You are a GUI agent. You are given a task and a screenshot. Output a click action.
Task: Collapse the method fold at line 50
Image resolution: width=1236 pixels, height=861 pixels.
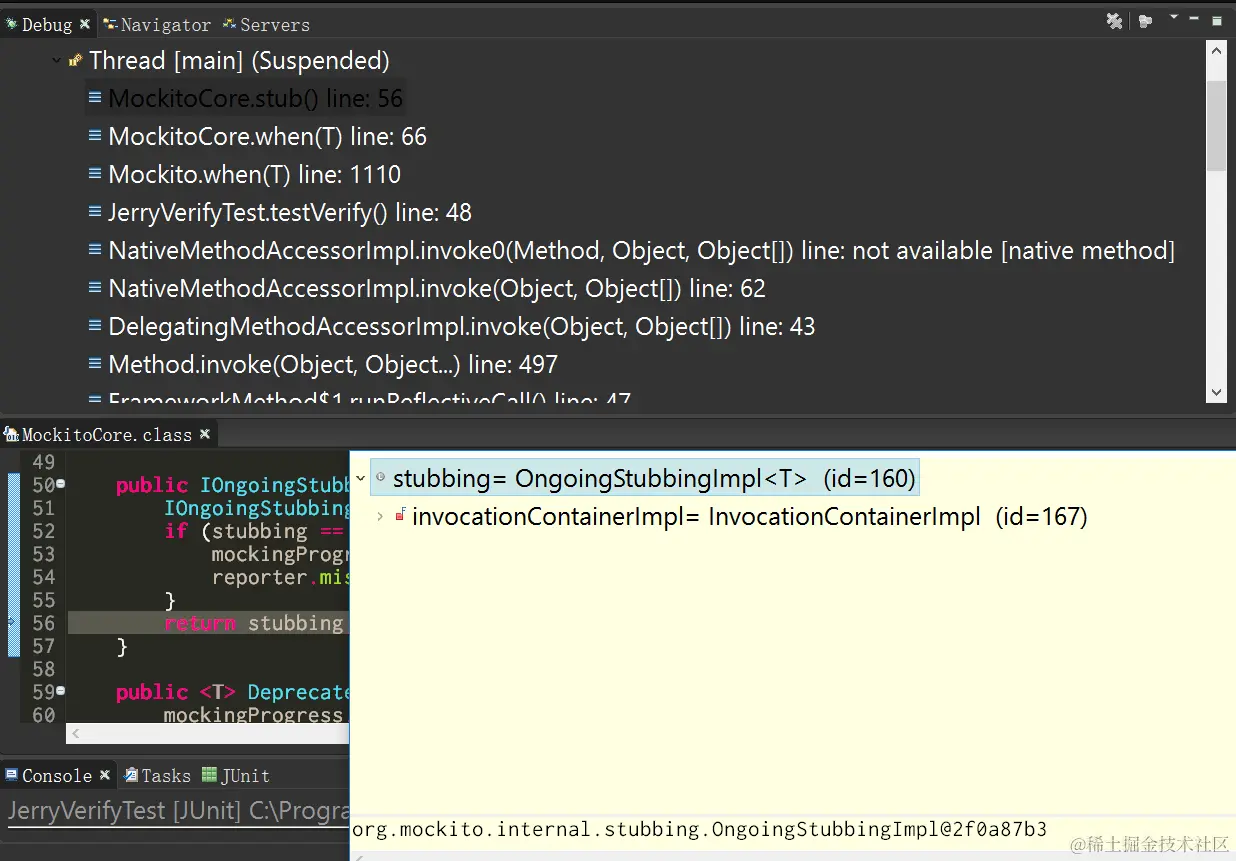coord(61,485)
